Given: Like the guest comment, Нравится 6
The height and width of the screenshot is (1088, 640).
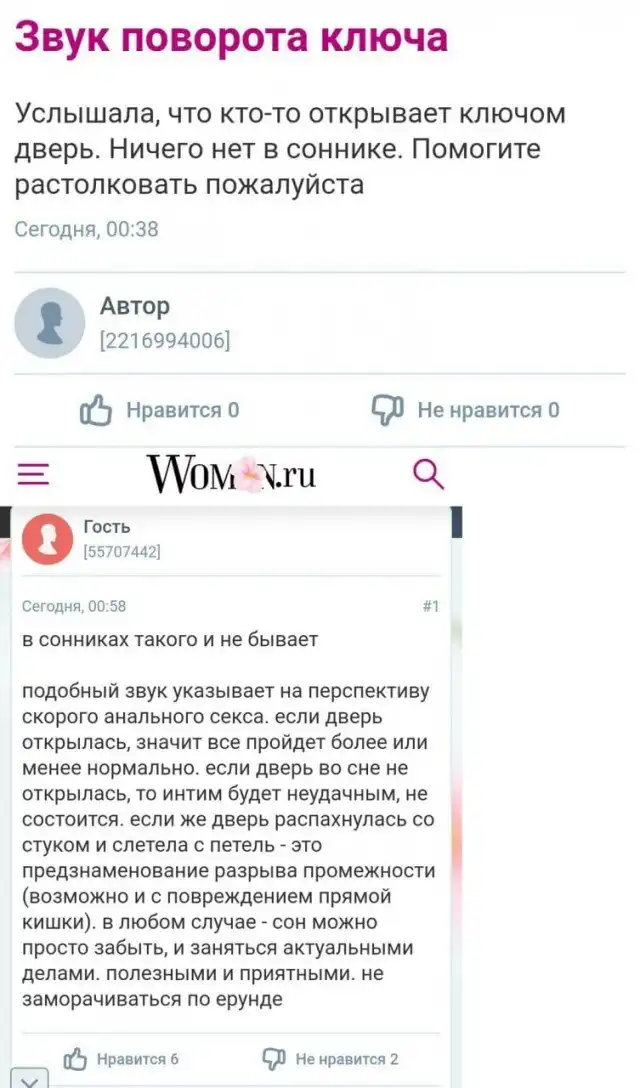Looking at the screenshot, I should pos(121,1059).
